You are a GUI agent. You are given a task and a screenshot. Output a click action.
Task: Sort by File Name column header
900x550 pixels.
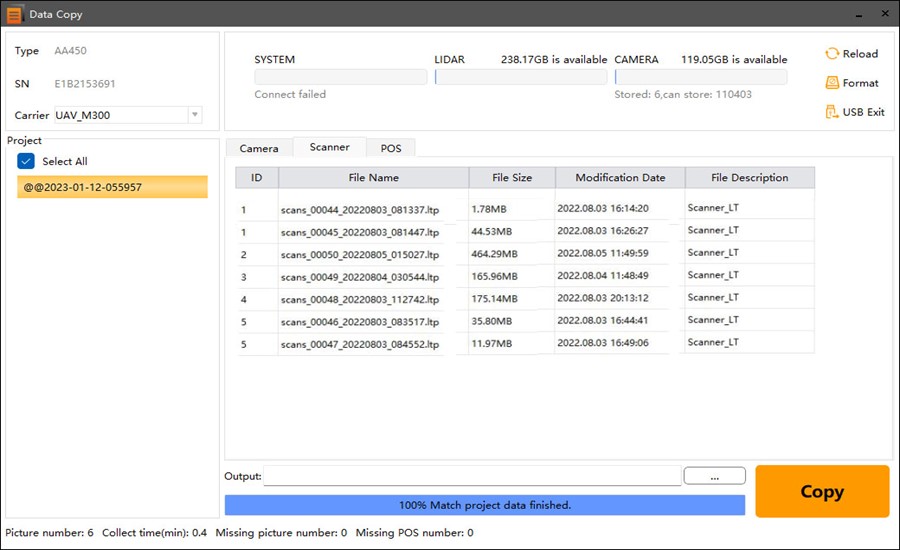pyautogui.click(x=374, y=178)
